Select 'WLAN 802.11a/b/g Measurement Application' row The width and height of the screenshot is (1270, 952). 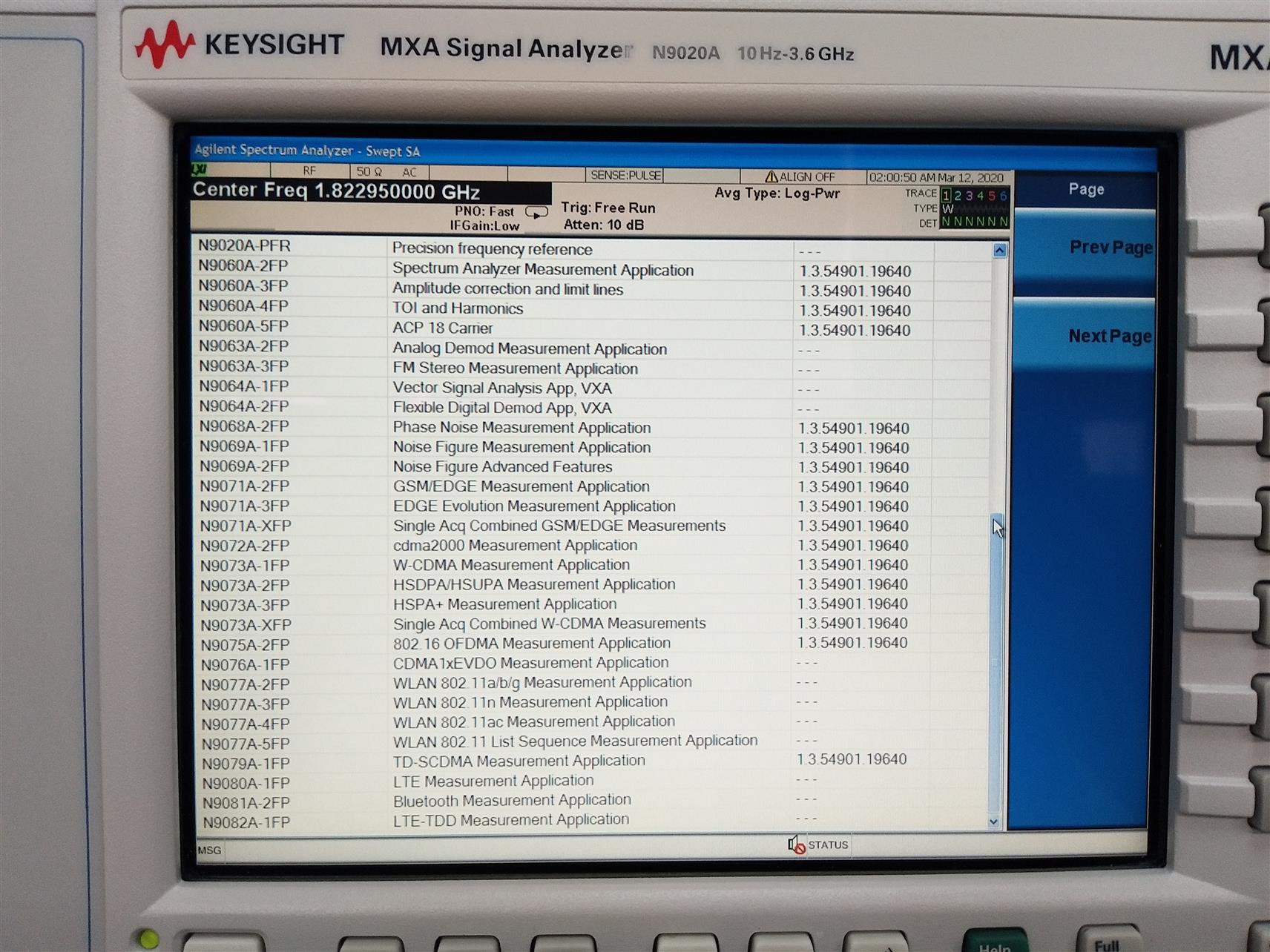coord(591,682)
